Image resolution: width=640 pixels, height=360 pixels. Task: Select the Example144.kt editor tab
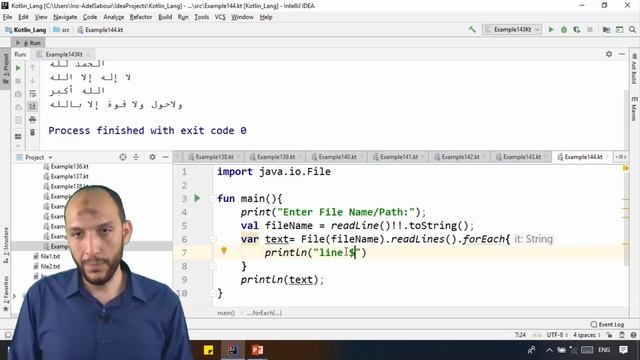[582, 157]
